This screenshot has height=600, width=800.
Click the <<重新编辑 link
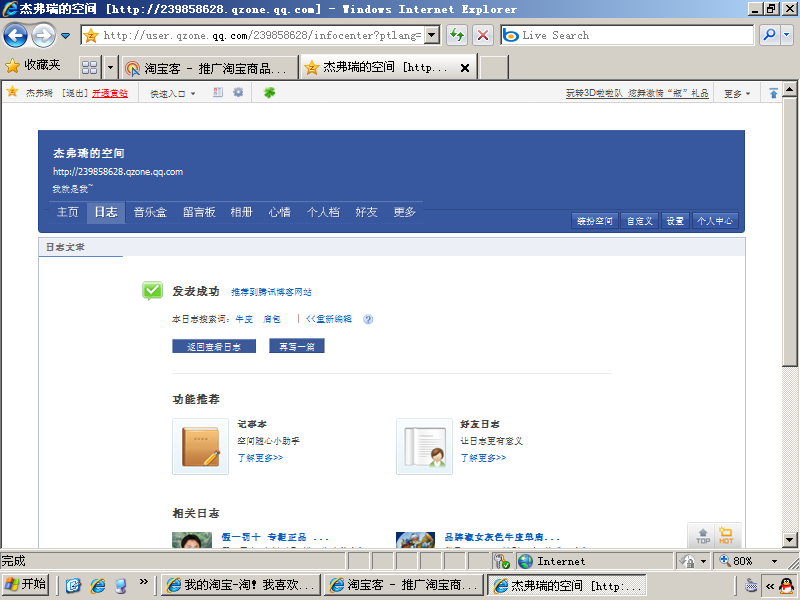[329, 319]
